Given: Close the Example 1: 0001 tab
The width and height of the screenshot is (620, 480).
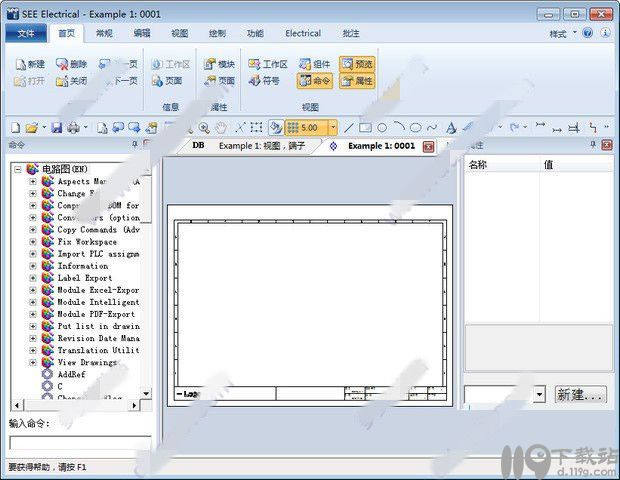Looking at the screenshot, I should tap(428, 146).
